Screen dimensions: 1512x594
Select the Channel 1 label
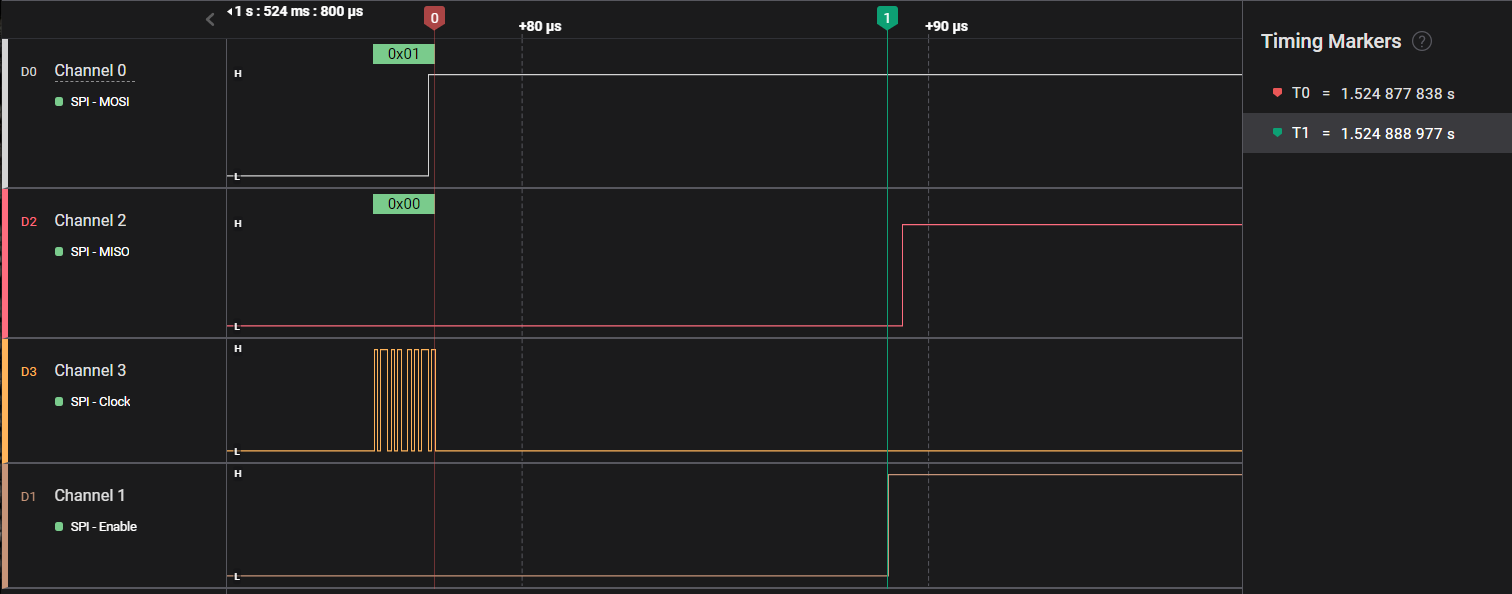(x=90, y=496)
